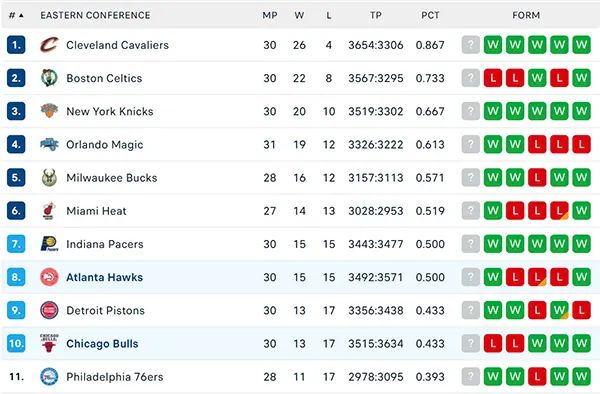This screenshot has height=394, width=600.
Task: Open the Chicago Bulls team link
Action: click(x=102, y=344)
